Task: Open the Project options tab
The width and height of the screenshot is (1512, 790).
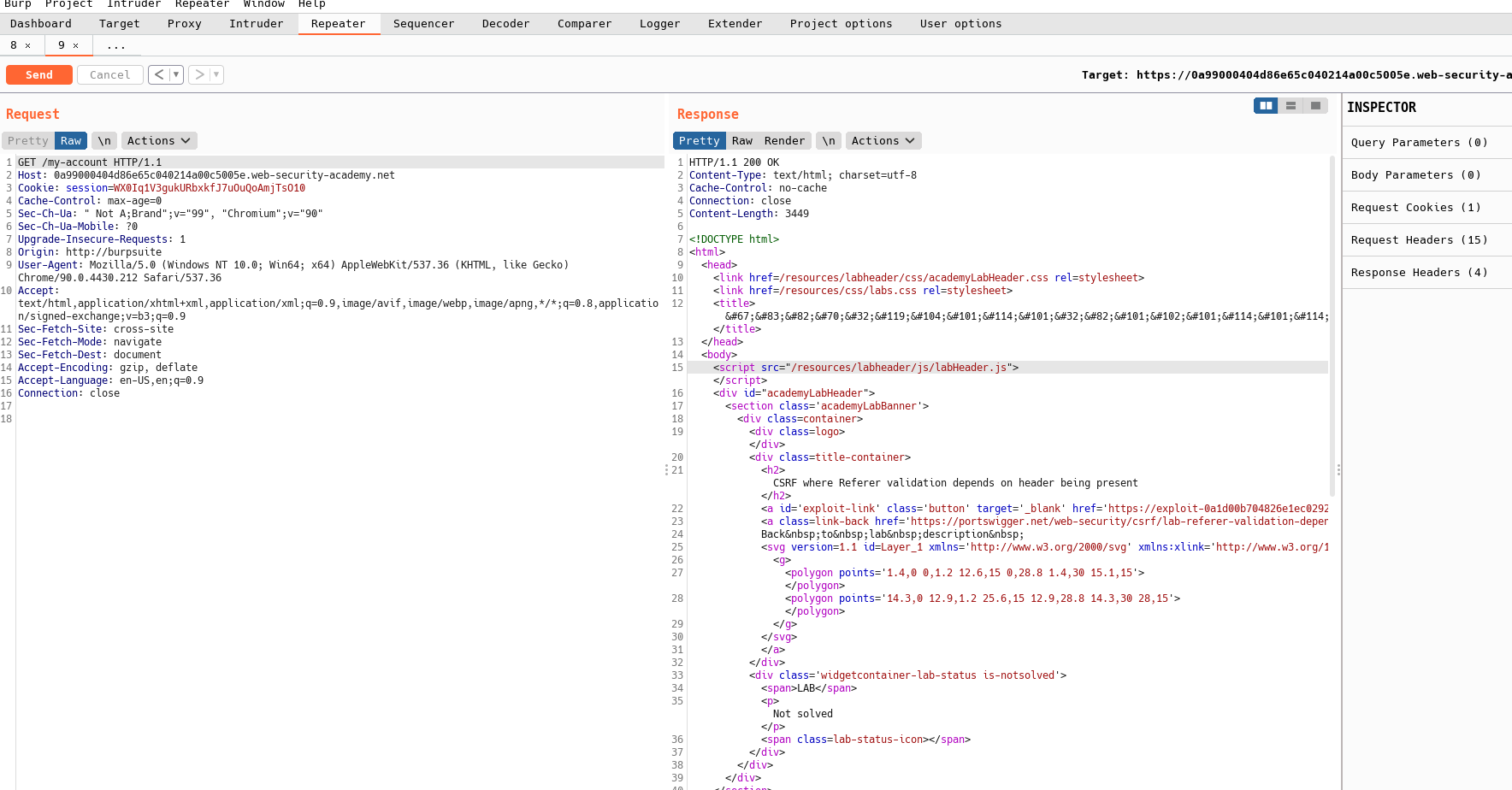Action: pyautogui.click(x=842, y=24)
